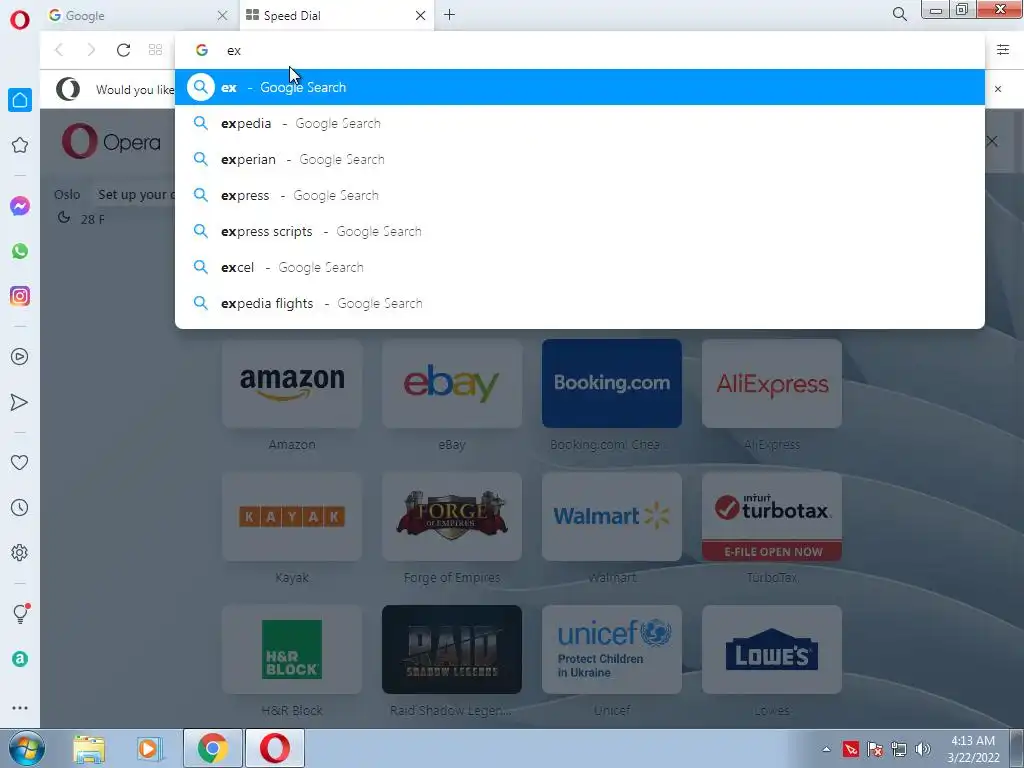The width and height of the screenshot is (1024, 768).
Task: Reload the current page
Action: [123, 50]
